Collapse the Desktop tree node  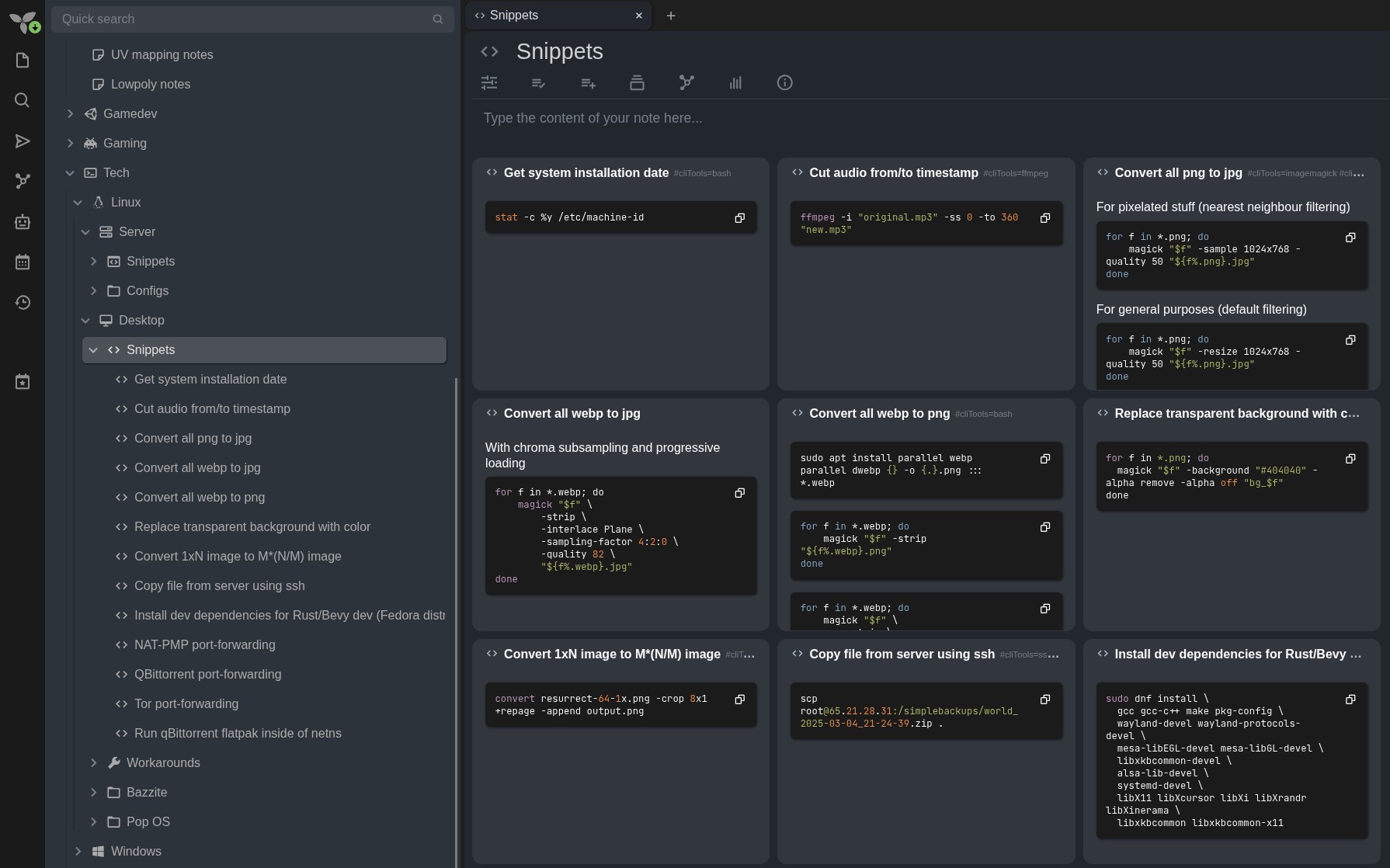click(x=85, y=321)
